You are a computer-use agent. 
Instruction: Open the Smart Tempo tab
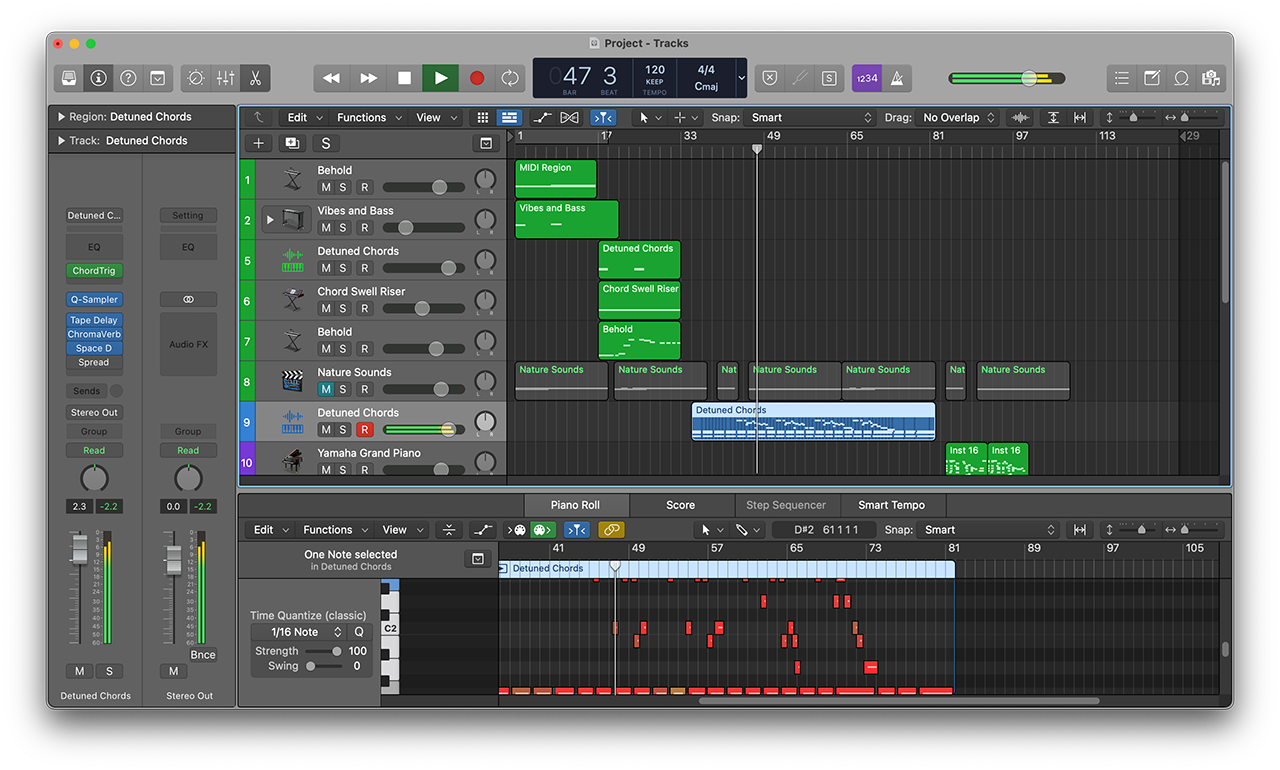[891, 505]
